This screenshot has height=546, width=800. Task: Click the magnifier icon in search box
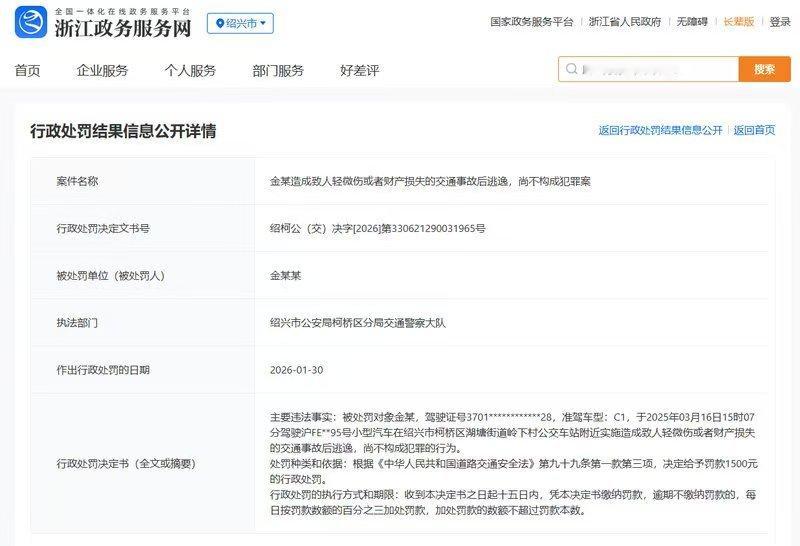(571, 69)
